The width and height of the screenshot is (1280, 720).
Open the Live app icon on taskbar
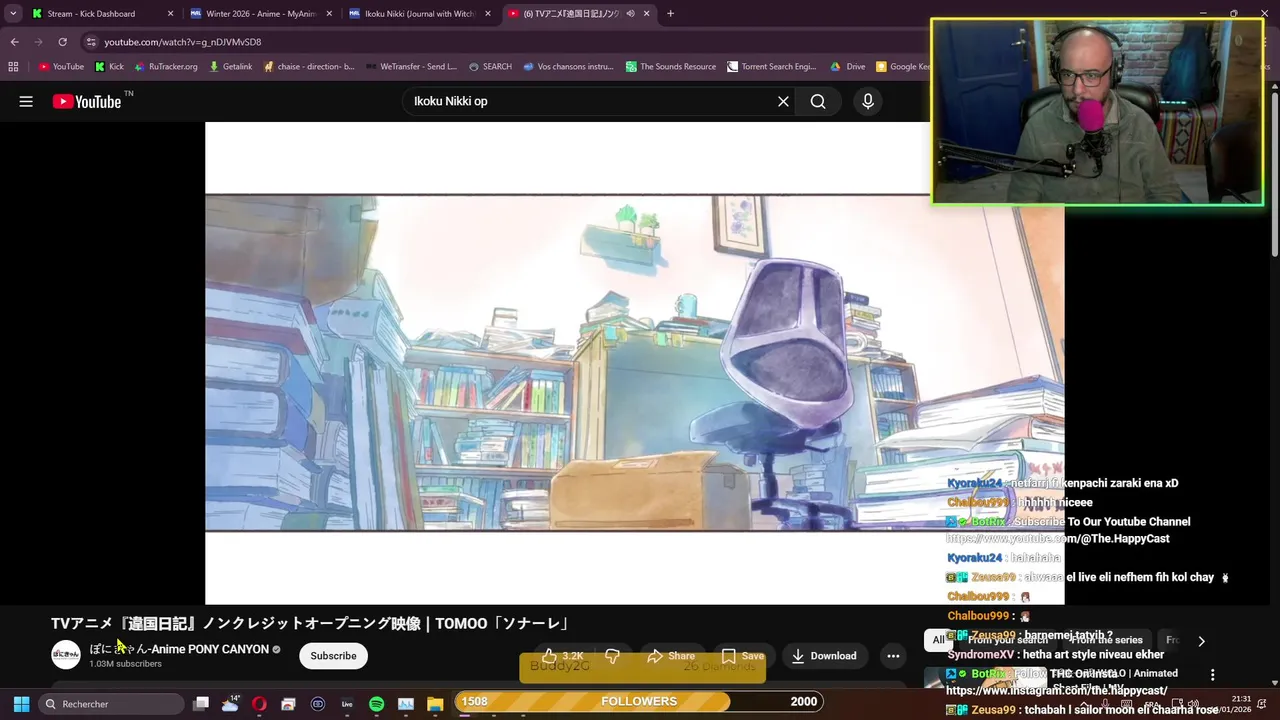347,704
